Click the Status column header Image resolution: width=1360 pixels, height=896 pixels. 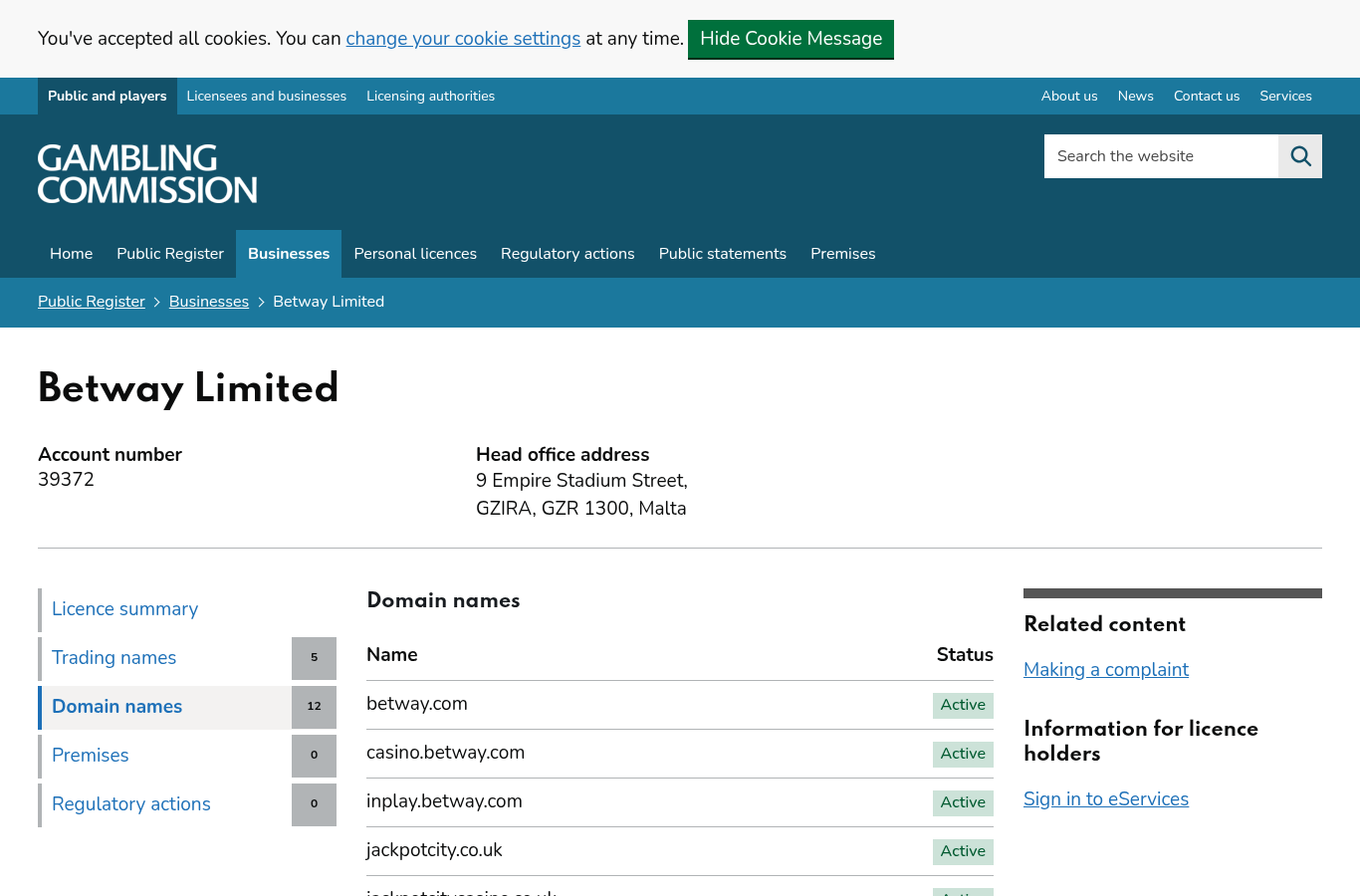pyautogui.click(x=965, y=655)
